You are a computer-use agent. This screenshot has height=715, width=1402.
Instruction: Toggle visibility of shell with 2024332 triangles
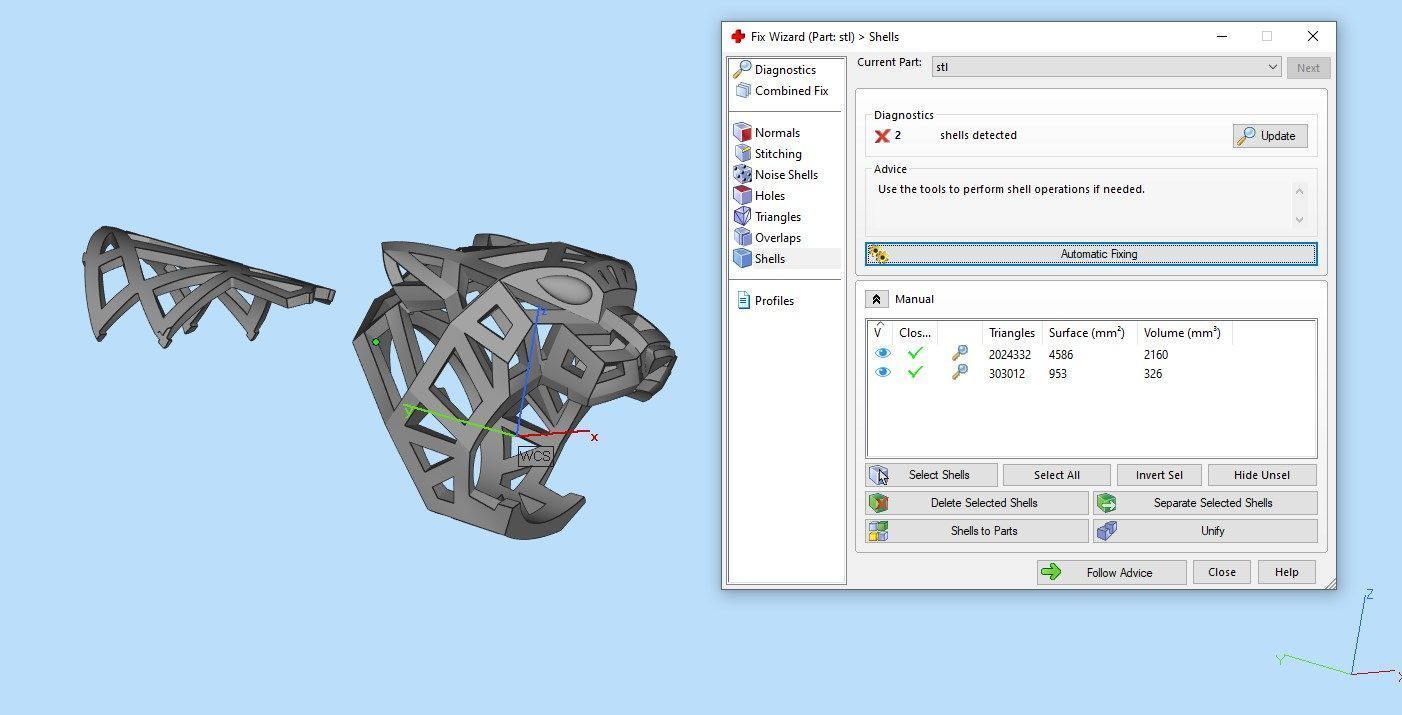pyautogui.click(x=882, y=354)
